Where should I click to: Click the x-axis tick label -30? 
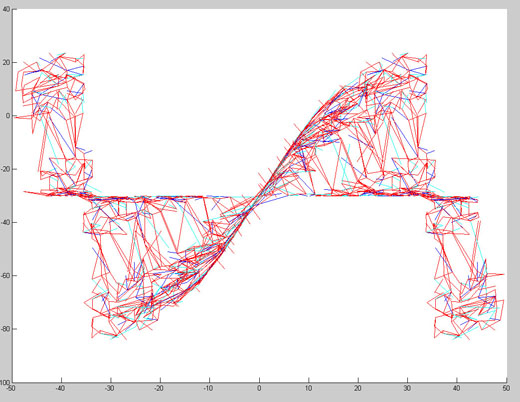tap(109, 388)
